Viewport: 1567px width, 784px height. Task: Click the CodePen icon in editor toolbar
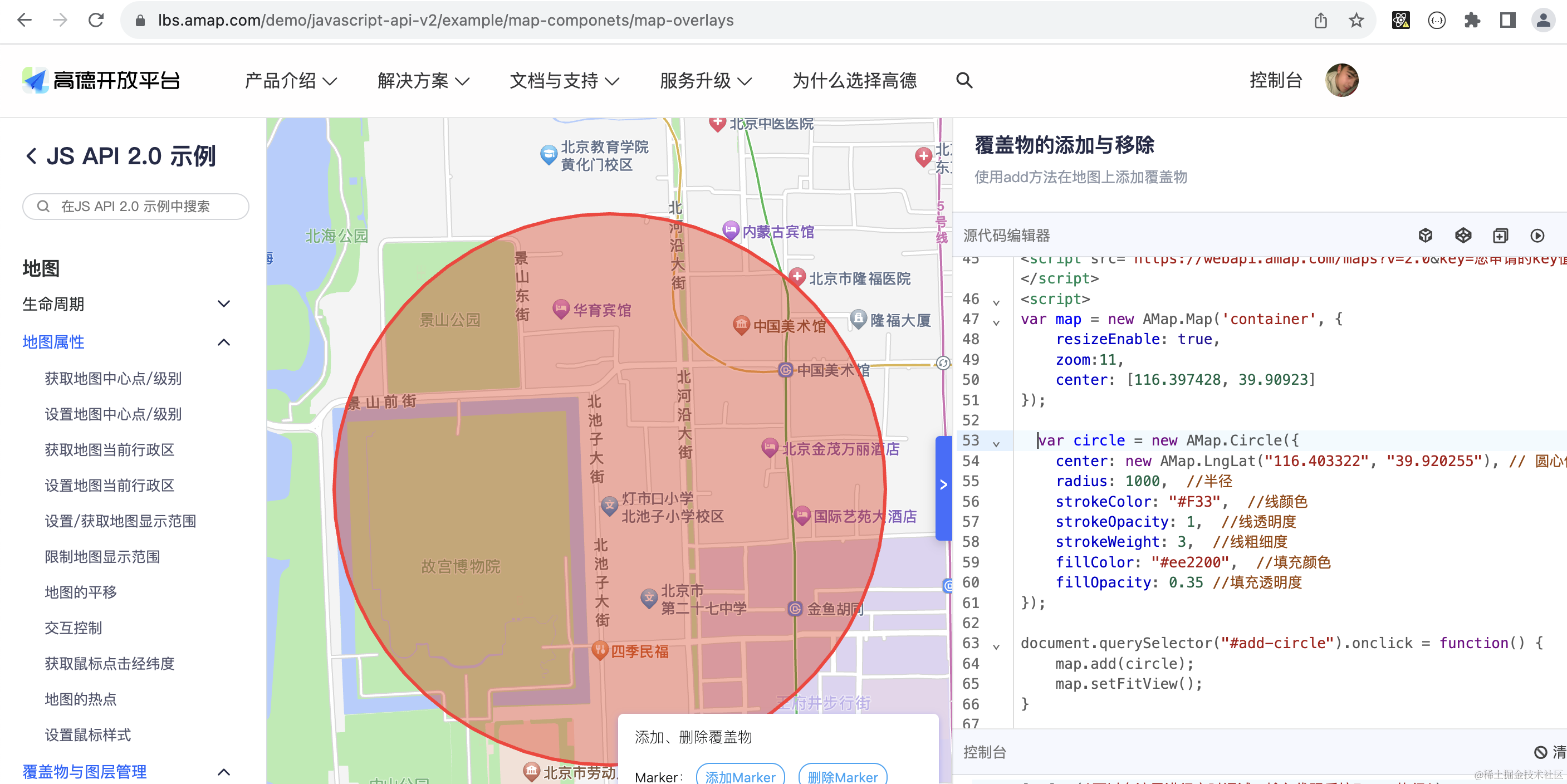pos(1462,236)
